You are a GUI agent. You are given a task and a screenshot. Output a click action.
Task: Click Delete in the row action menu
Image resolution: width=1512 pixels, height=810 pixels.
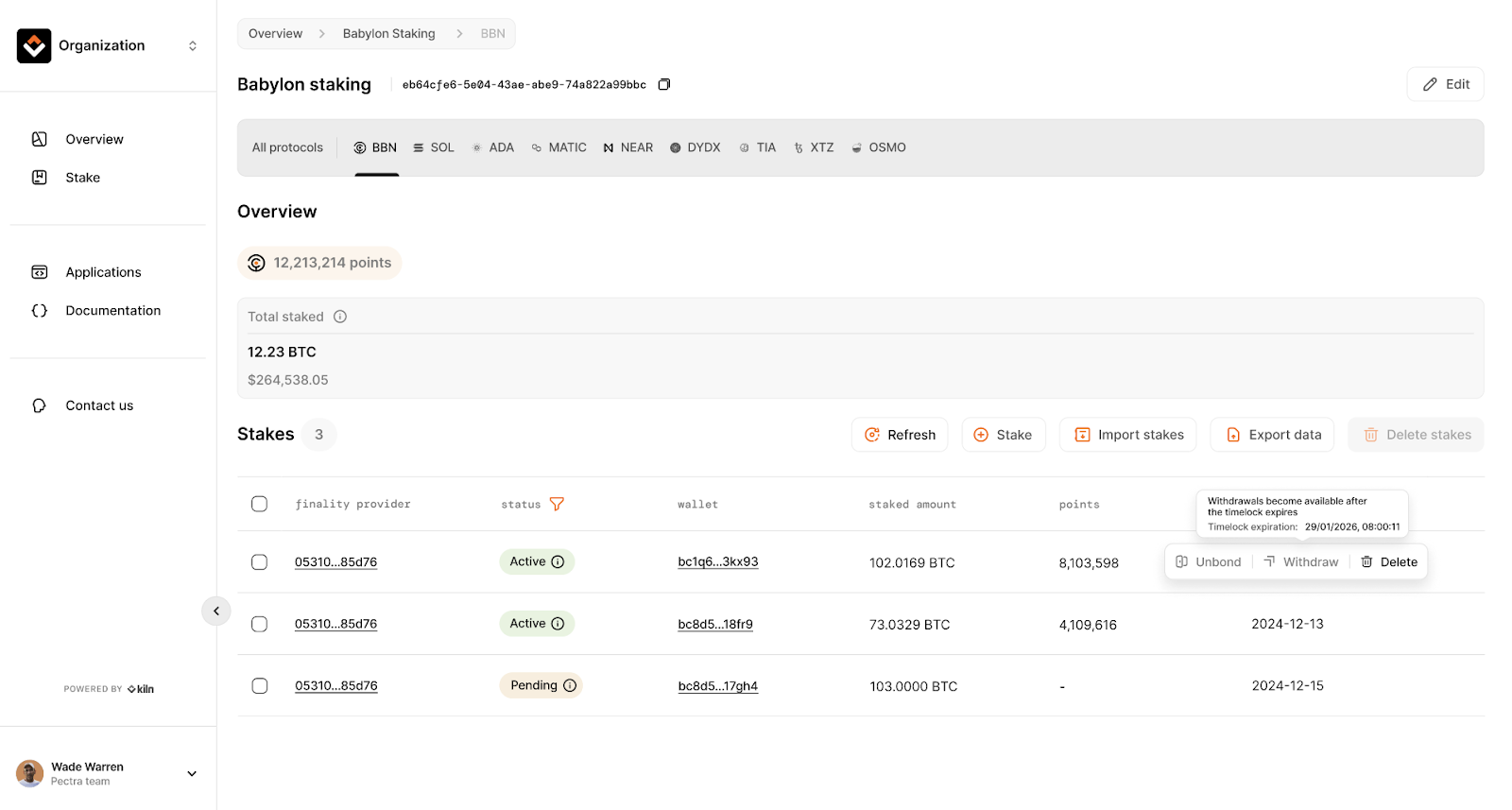[x=1389, y=561]
